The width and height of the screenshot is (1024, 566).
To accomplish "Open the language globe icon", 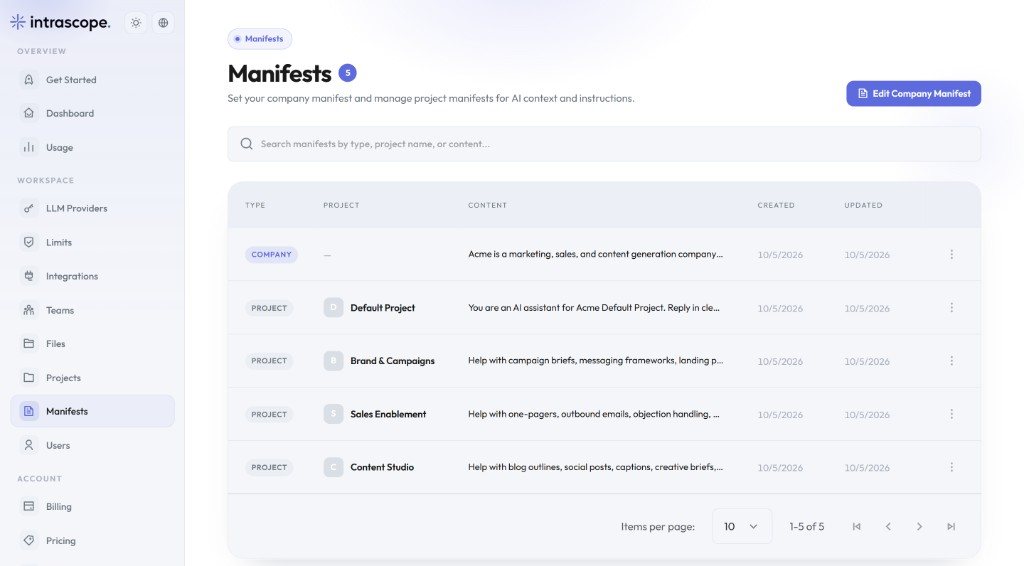I will click(x=163, y=23).
